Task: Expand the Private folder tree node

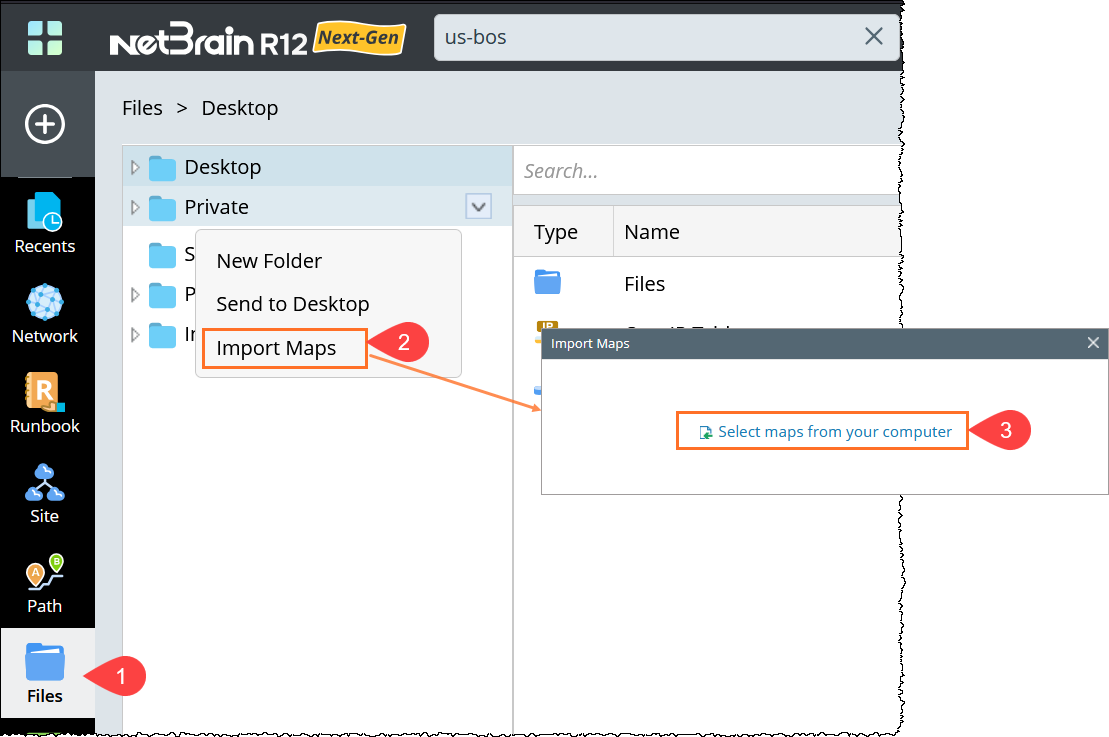Action: tap(136, 207)
